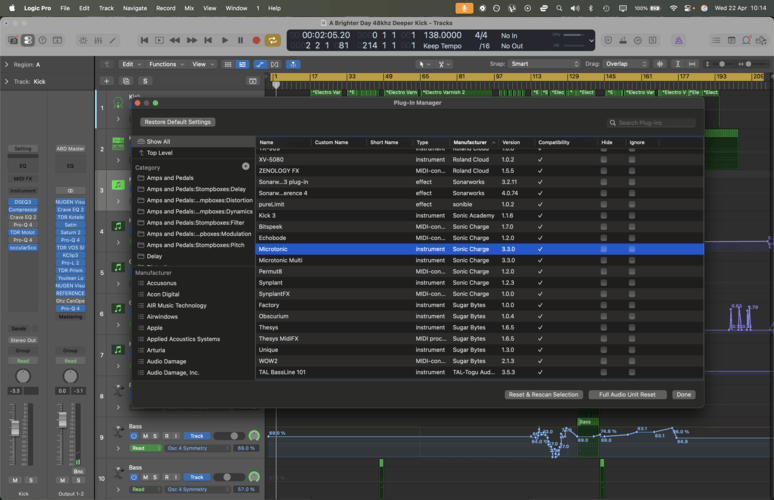Viewport: 774px width, 500px height.
Task: Click Done to close Plug-In Manager
Action: (x=684, y=394)
